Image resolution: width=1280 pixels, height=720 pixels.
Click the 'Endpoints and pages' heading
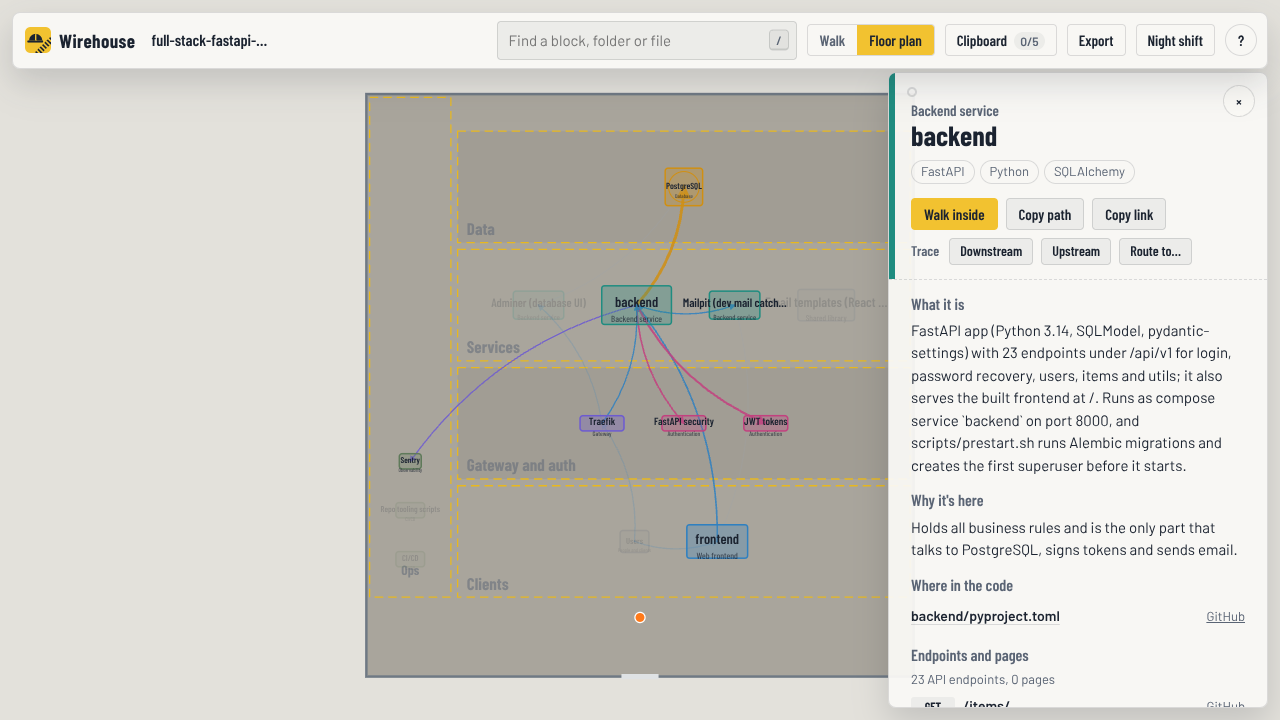[x=970, y=656]
